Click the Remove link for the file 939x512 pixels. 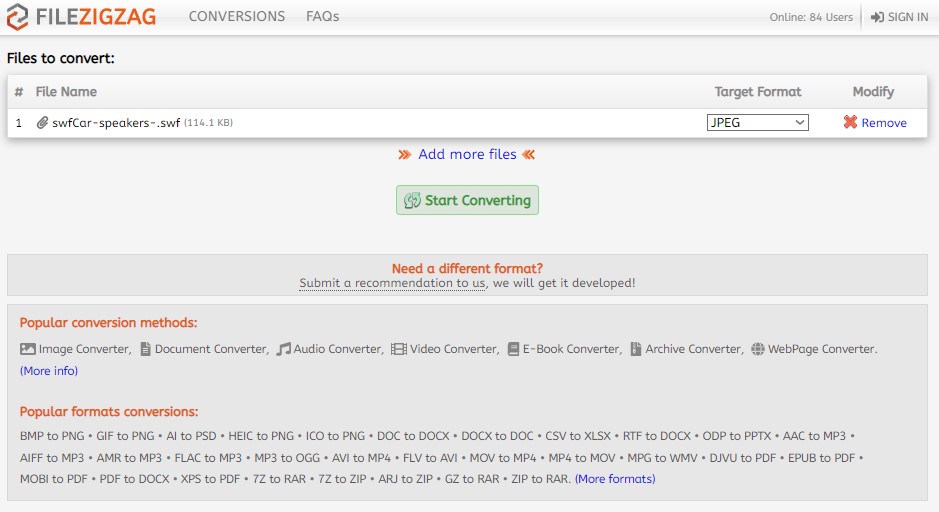pos(884,123)
